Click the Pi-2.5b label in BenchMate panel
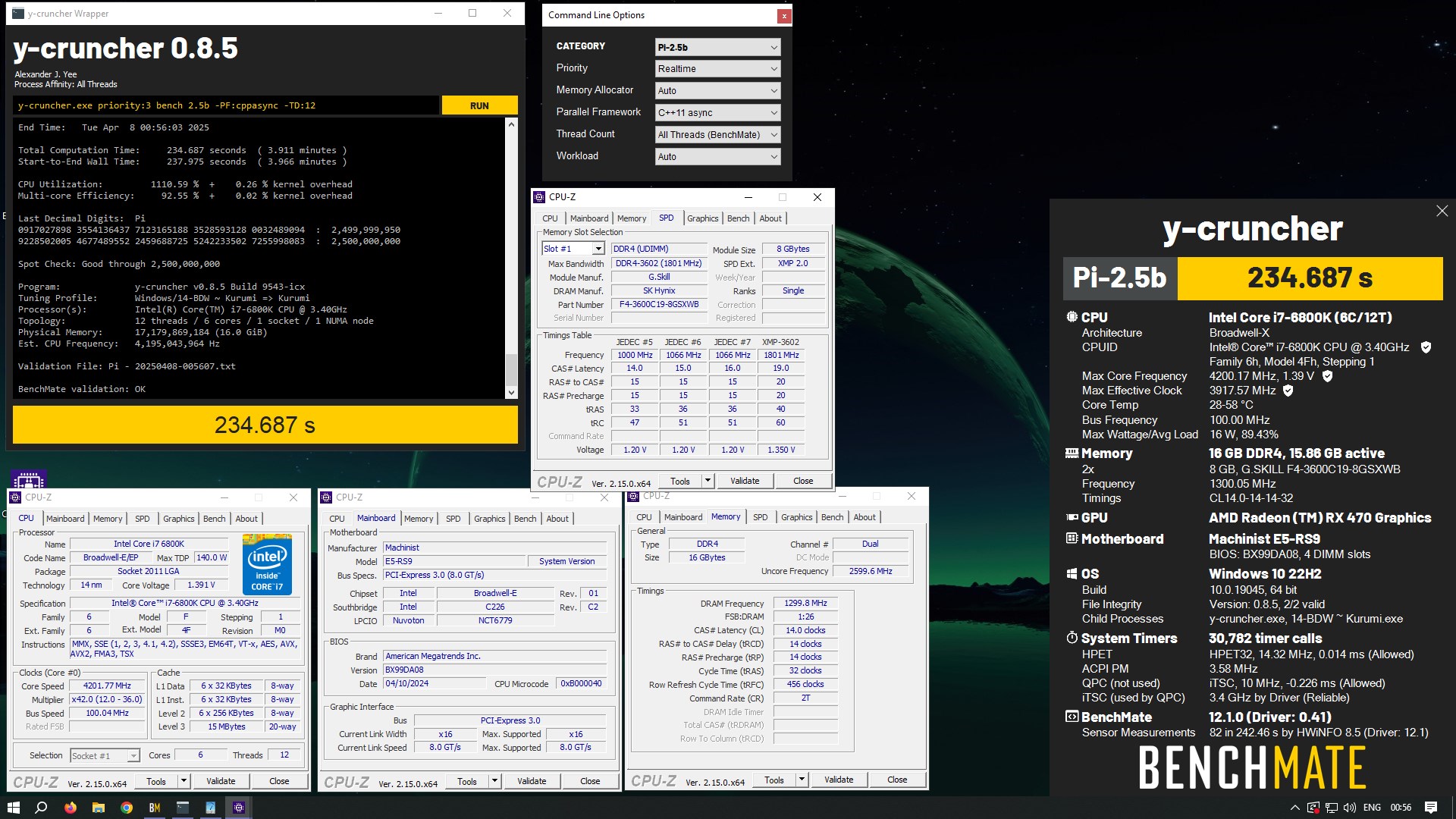1456x819 pixels. coord(1120,278)
